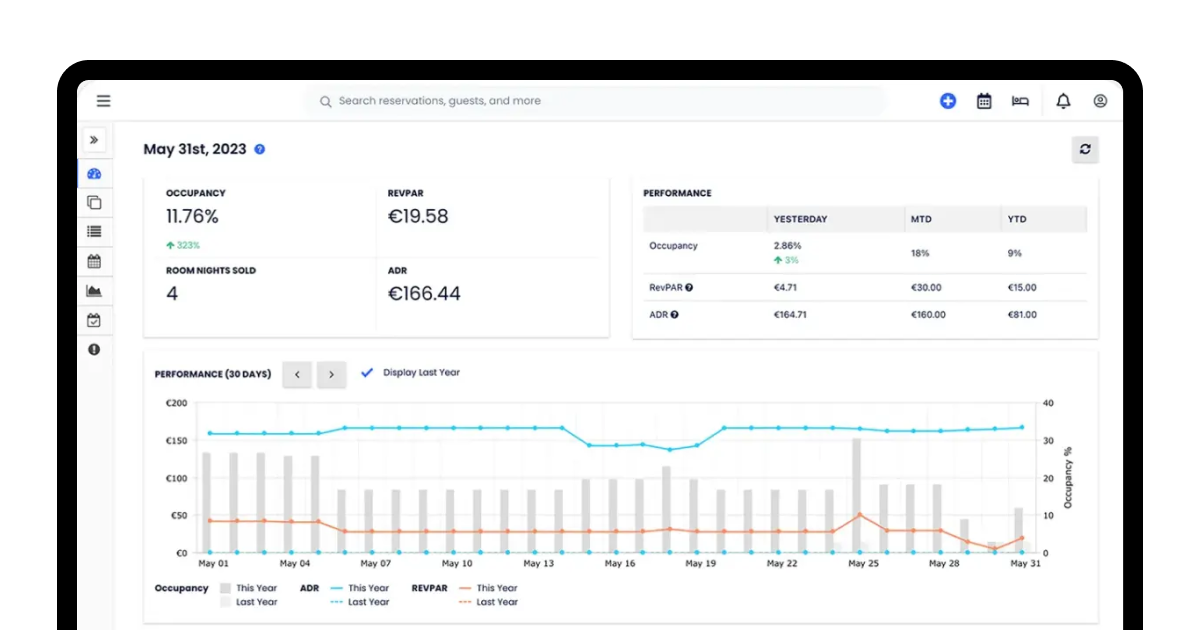The image size is (1200, 630).
Task: Focus the search reservations field
Action: 597,101
